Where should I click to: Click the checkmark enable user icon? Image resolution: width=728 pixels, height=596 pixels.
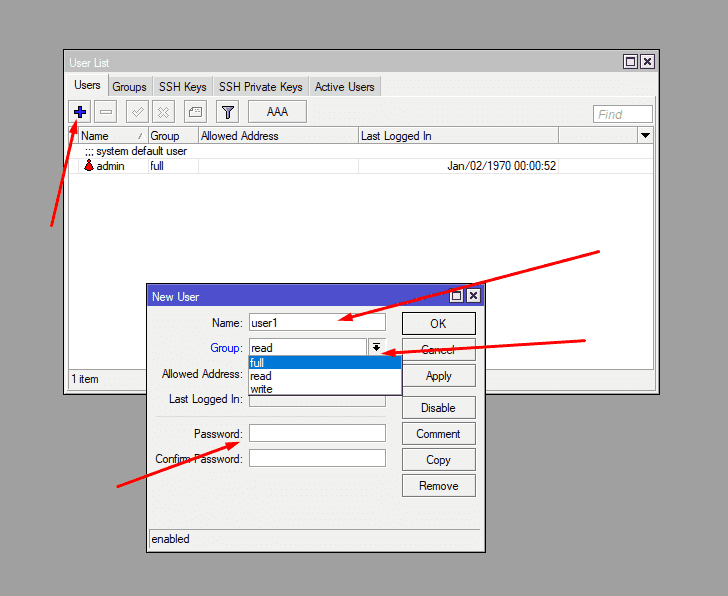pos(138,112)
